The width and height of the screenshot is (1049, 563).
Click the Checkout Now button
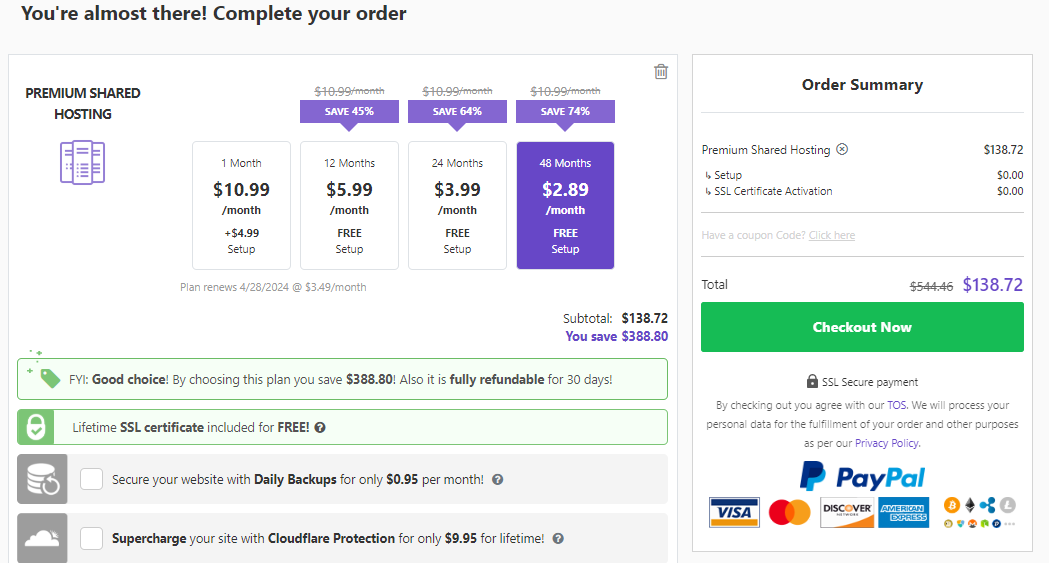tap(862, 327)
